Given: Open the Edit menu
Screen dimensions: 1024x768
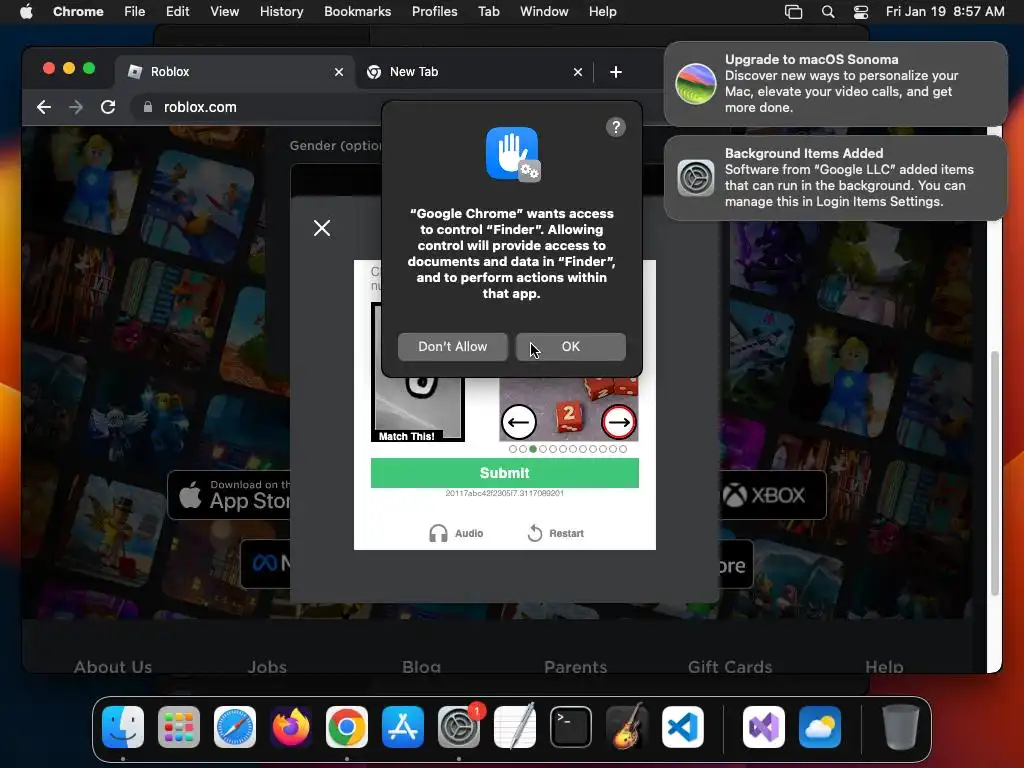Looking at the screenshot, I should (x=177, y=12).
